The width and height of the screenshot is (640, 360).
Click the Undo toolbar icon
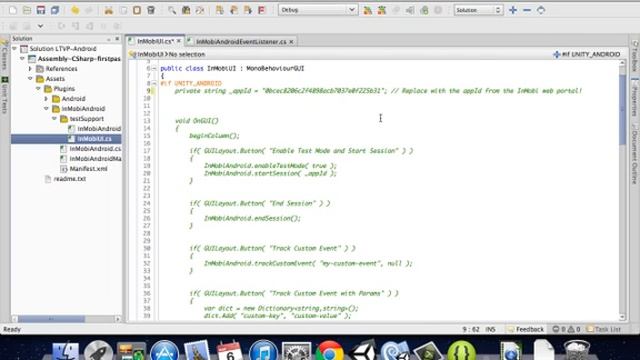tap(75, 10)
